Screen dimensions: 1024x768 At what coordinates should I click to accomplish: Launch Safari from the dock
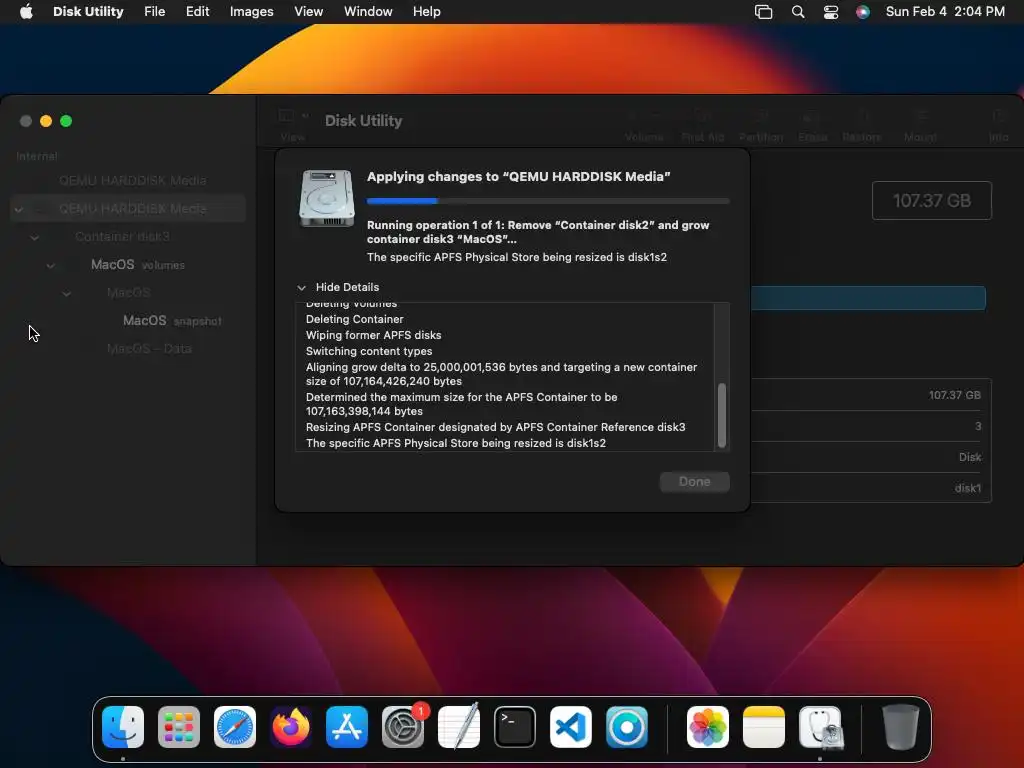pos(235,727)
